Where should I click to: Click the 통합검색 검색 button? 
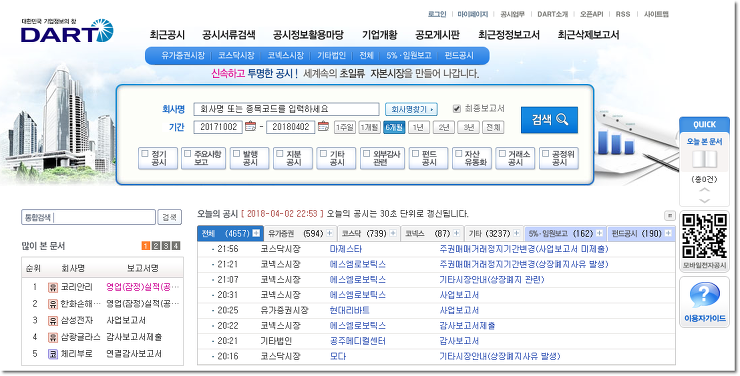169,217
